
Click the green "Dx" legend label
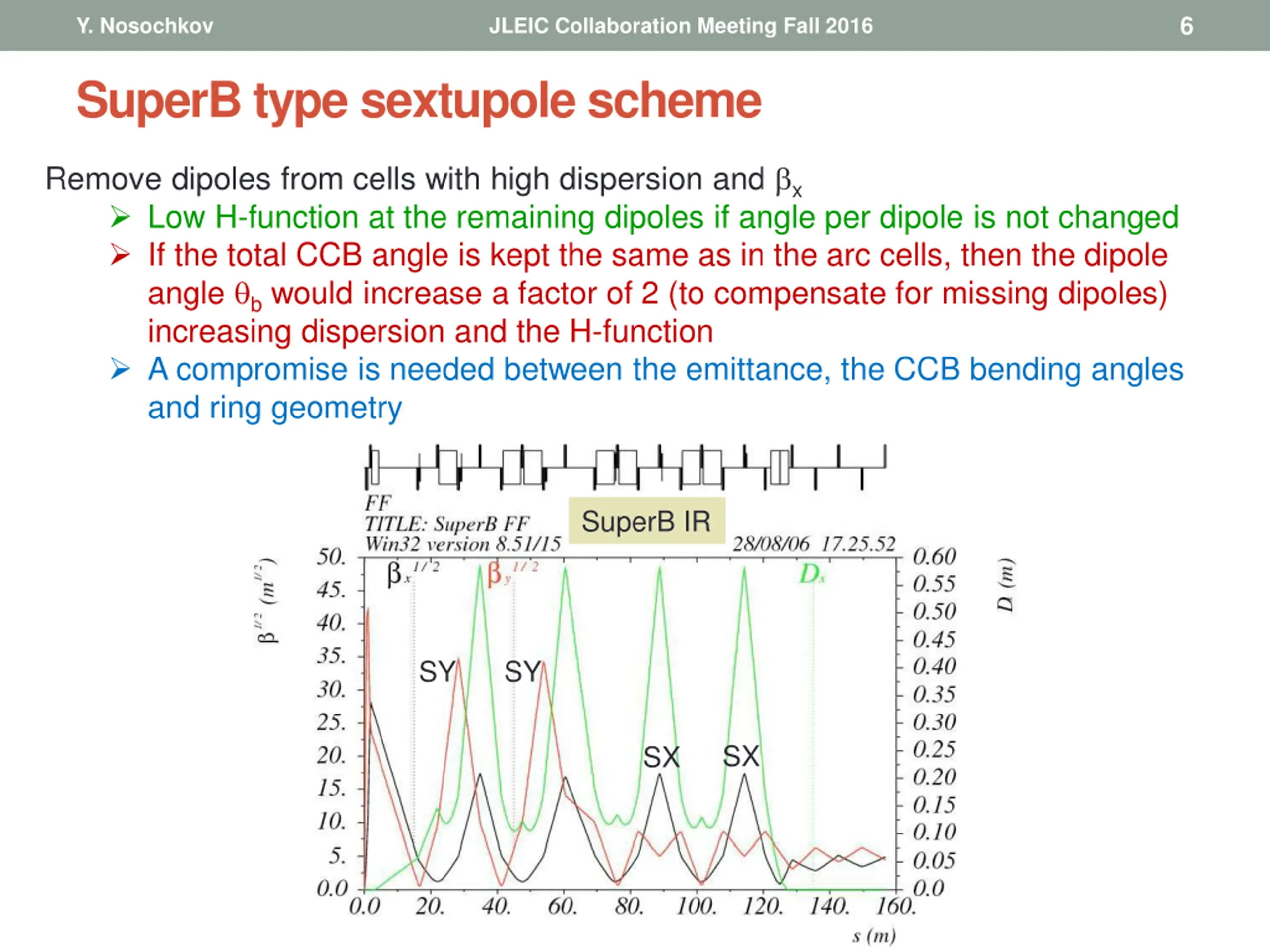point(813,574)
